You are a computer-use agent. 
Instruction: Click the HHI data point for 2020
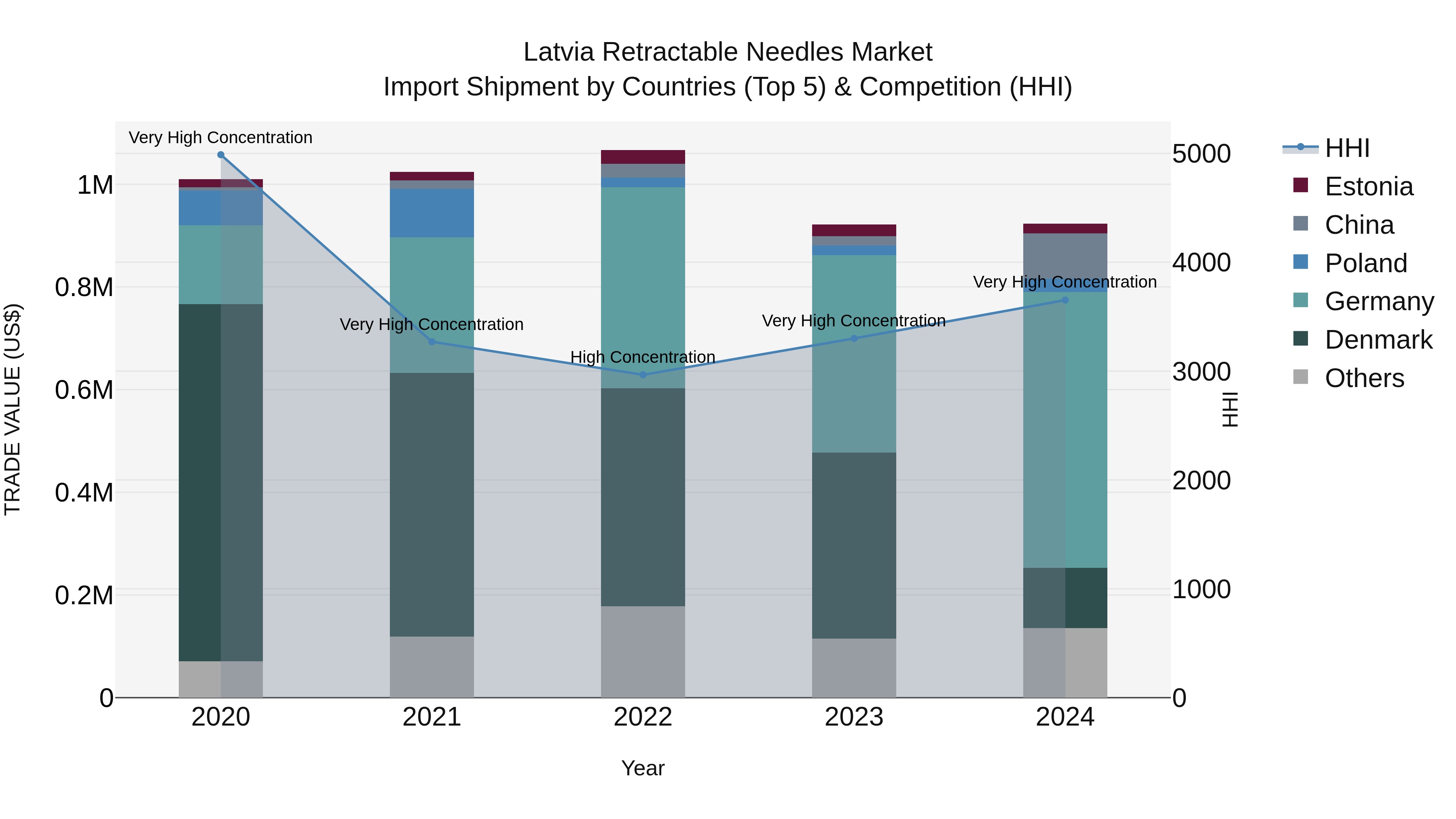[221, 155]
